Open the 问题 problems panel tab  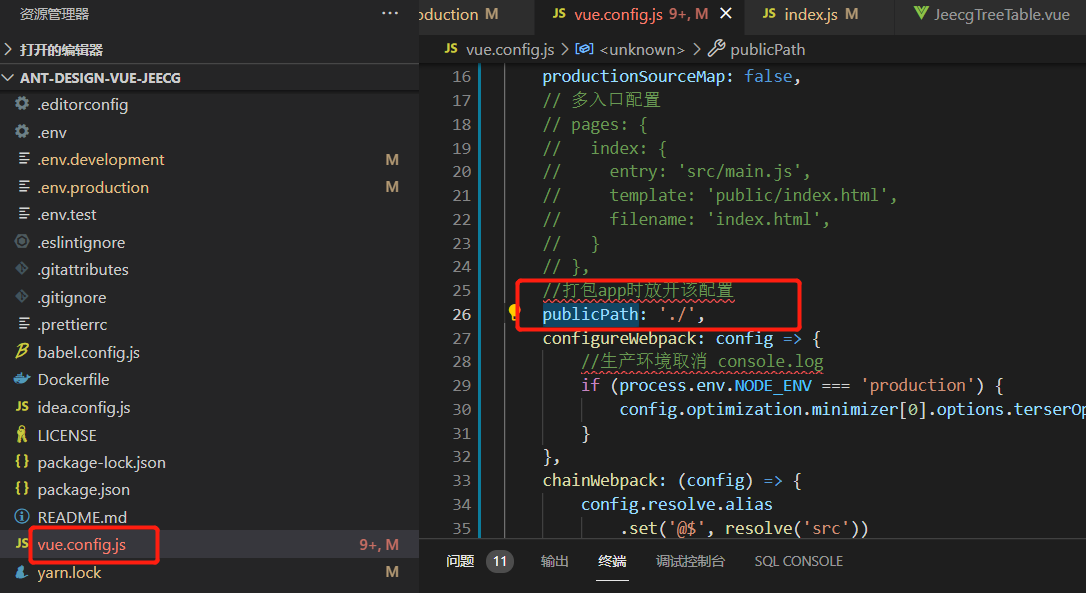pyautogui.click(x=460, y=562)
